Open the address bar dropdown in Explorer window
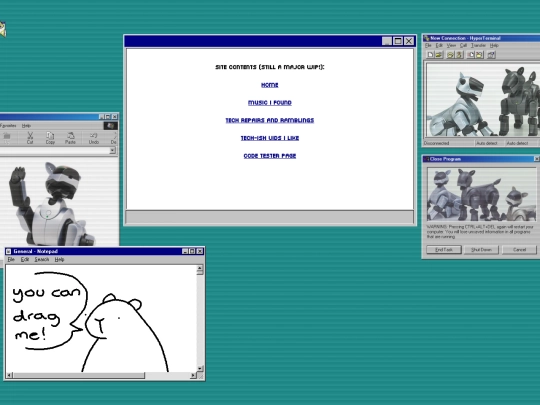The height and width of the screenshot is (405, 540). click(x=112, y=150)
